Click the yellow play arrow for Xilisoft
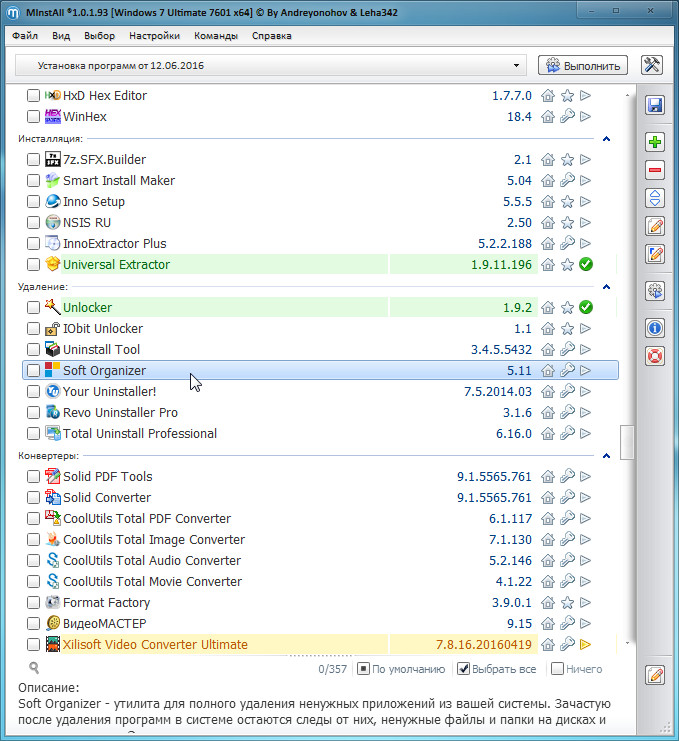 [585, 644]
